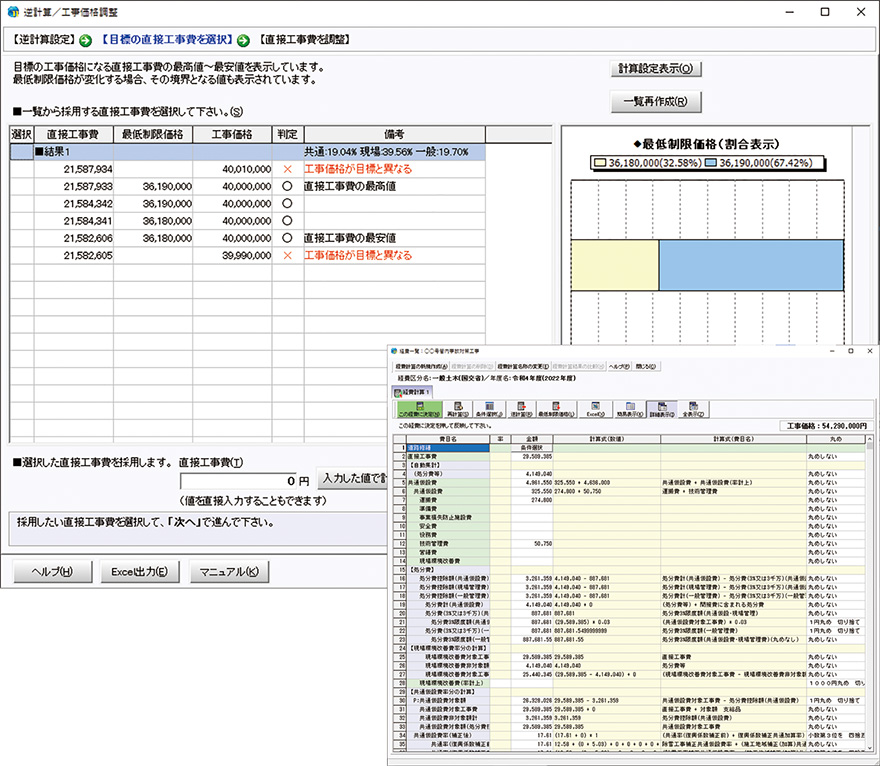The height and width of the screenshot is (766, 880).
Task: Click the この経費に決定 toolbar icon
Action: click(413, 409)
